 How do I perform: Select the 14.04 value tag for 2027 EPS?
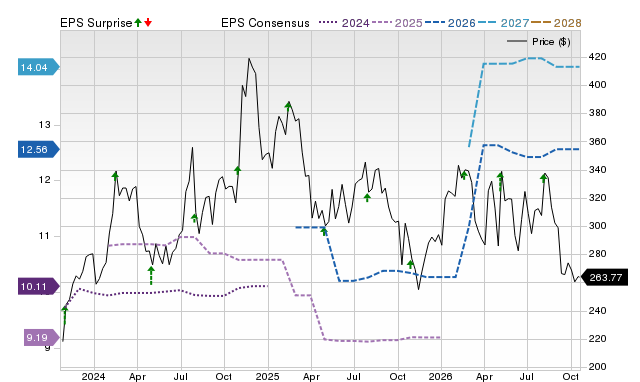coord(38,67)
